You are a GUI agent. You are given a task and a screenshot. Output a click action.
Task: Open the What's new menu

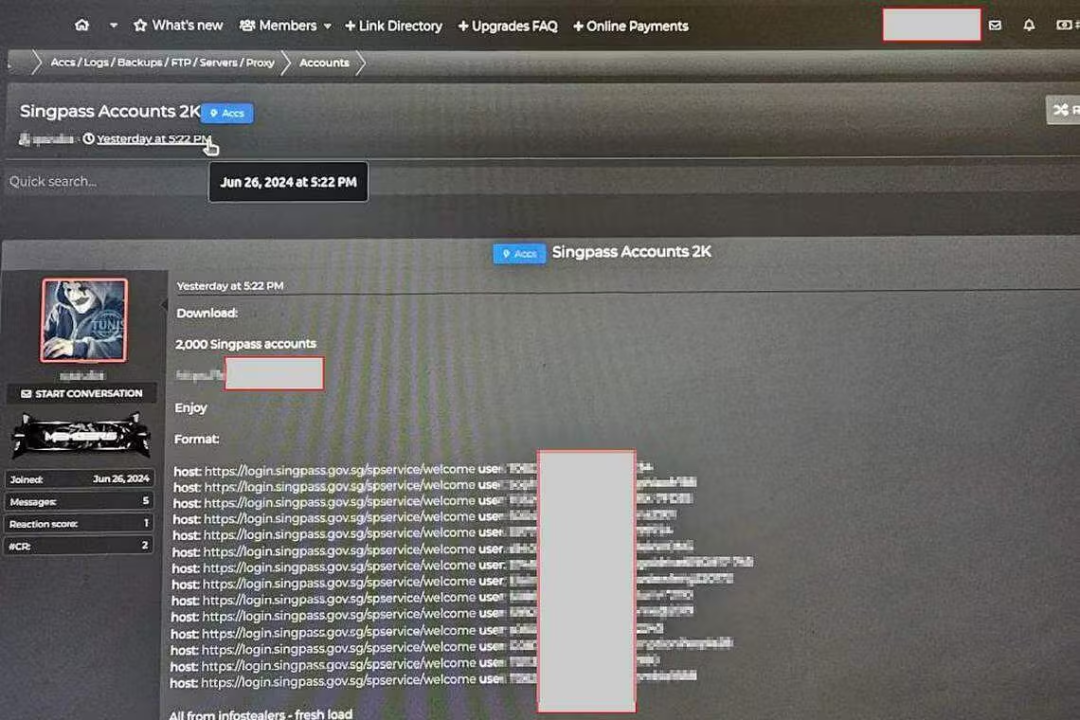coord(178,25)
